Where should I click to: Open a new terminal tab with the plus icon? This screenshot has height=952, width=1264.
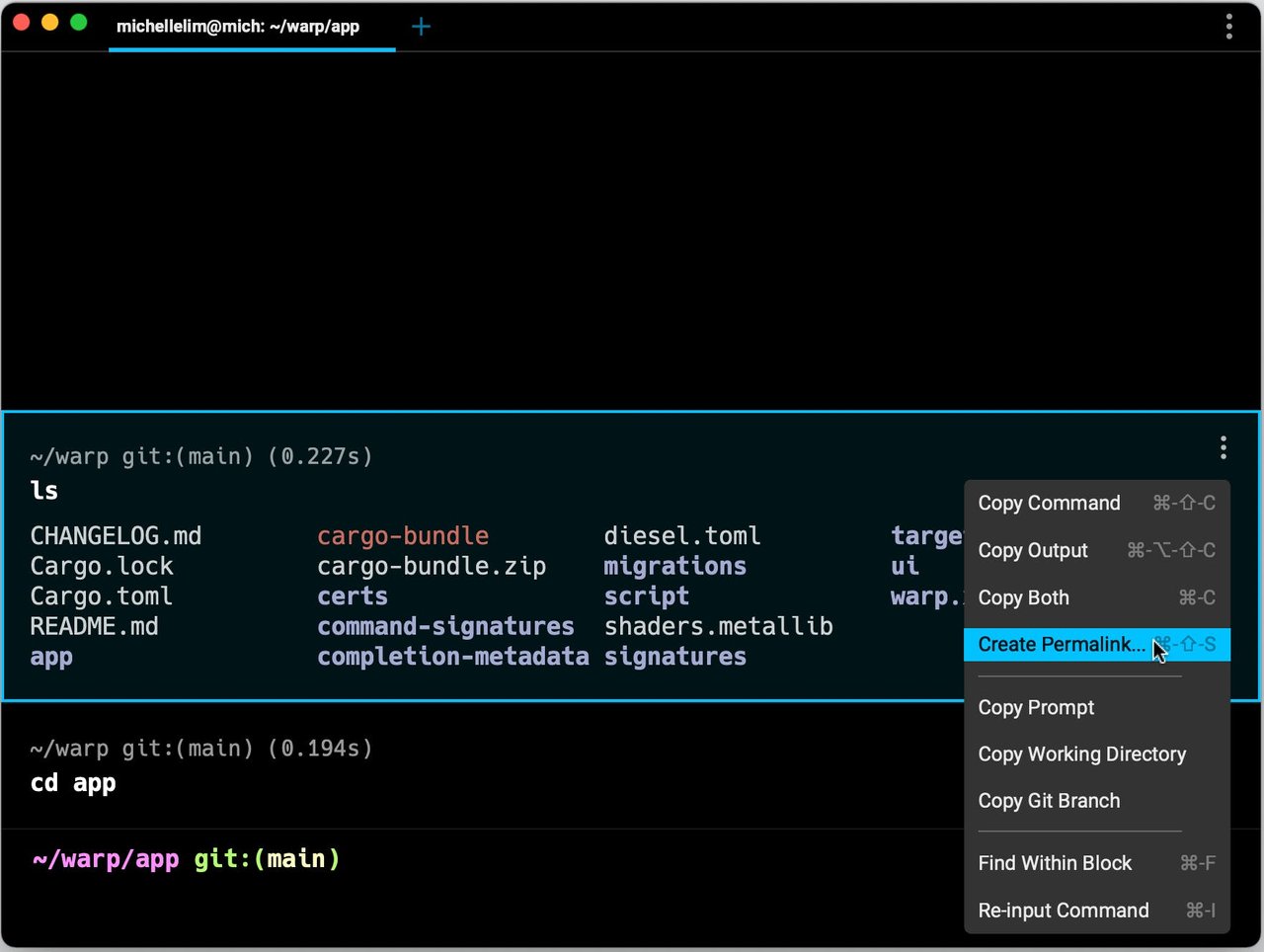[421, 27]
